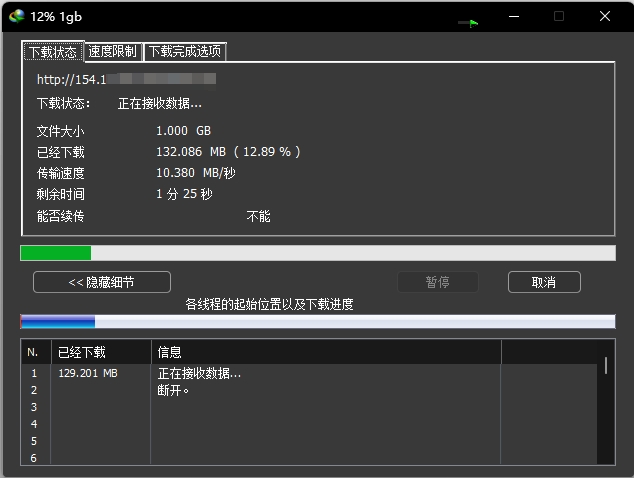Open the 下载完成选项 tab

coord(184,51)
